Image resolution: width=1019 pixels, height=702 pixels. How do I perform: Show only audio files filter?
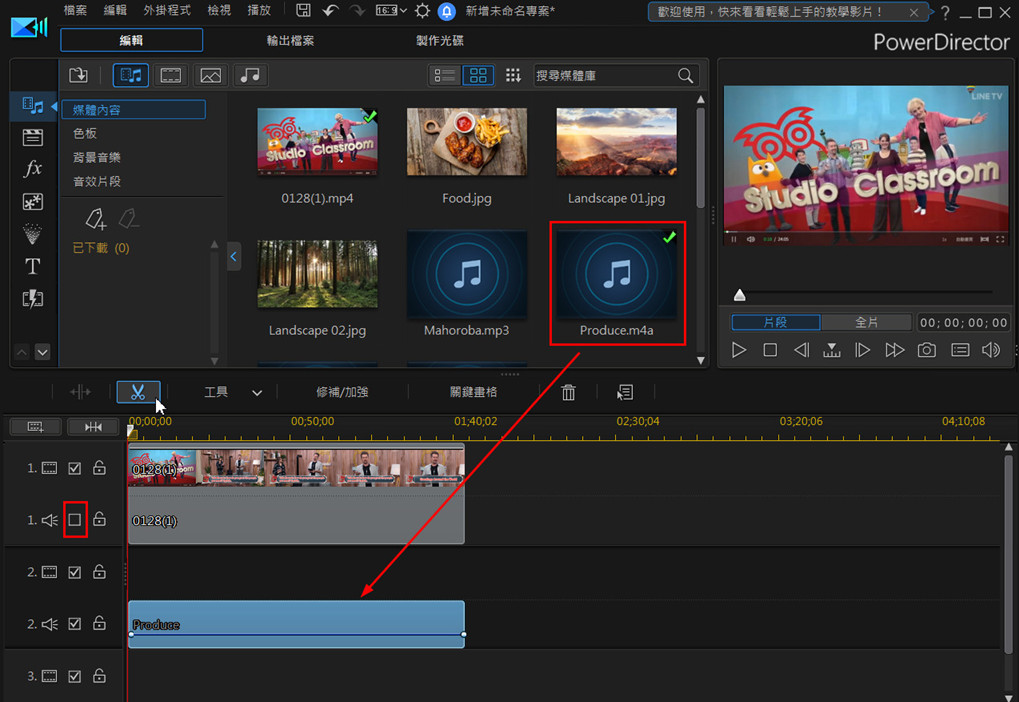point(250,75)
